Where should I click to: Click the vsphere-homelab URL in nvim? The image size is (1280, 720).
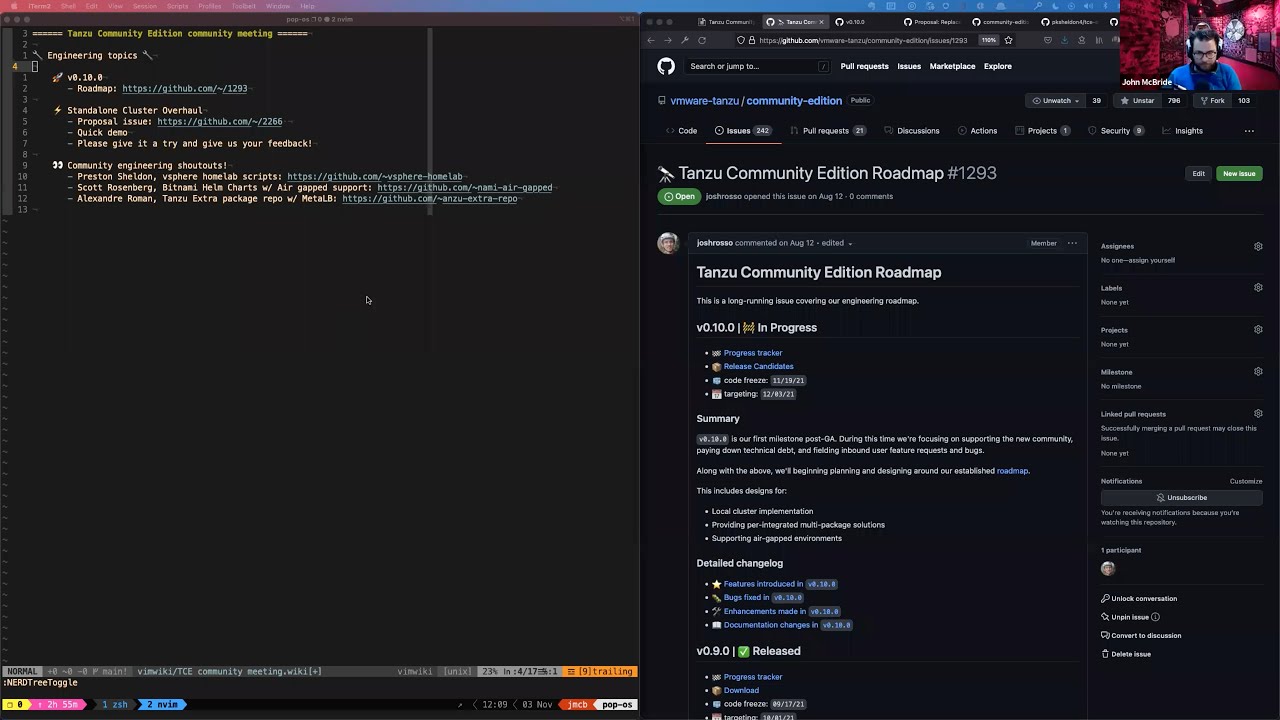(x=375, y=177)
